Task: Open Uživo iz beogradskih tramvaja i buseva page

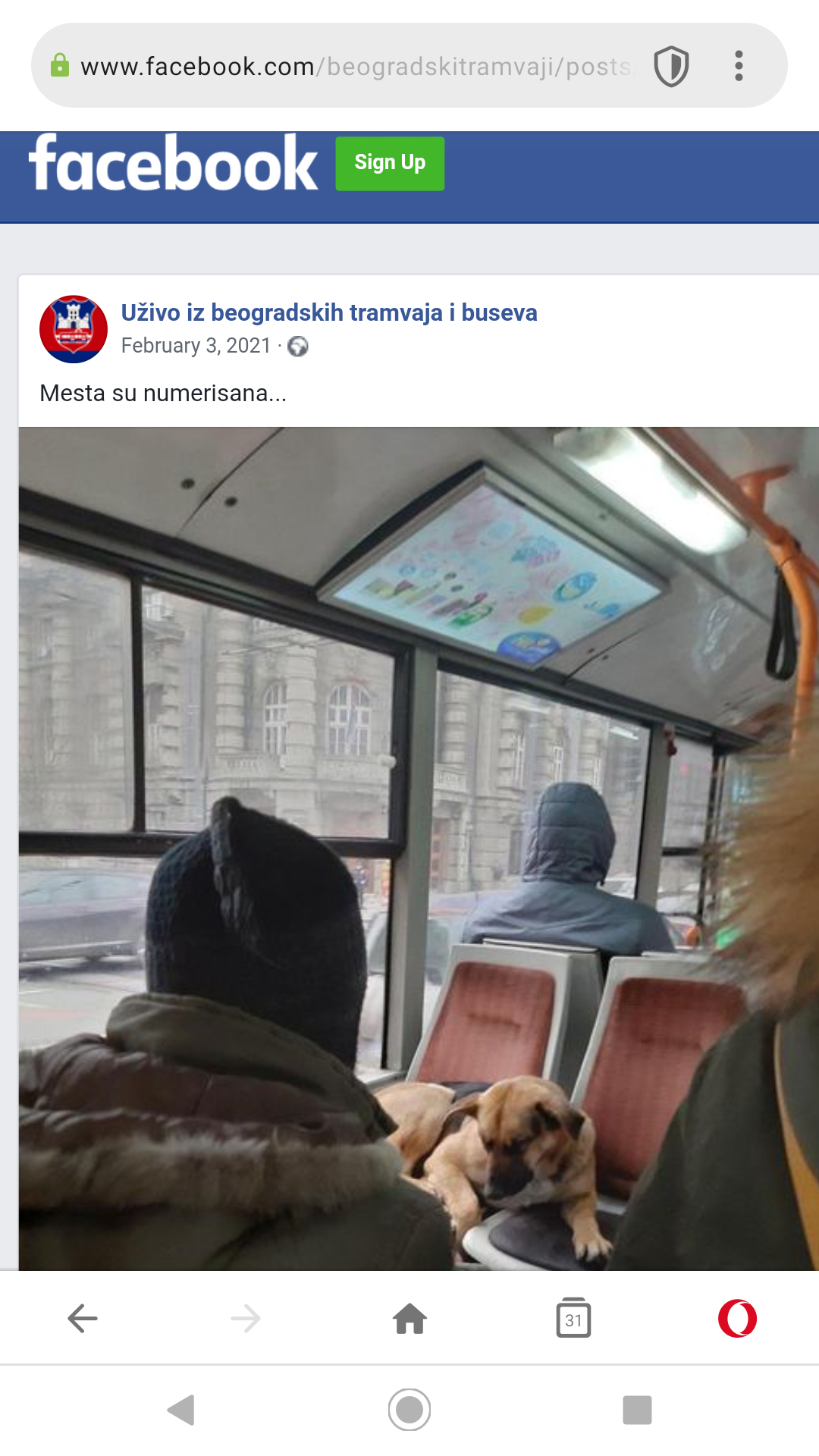Action: tap(329, 312)
